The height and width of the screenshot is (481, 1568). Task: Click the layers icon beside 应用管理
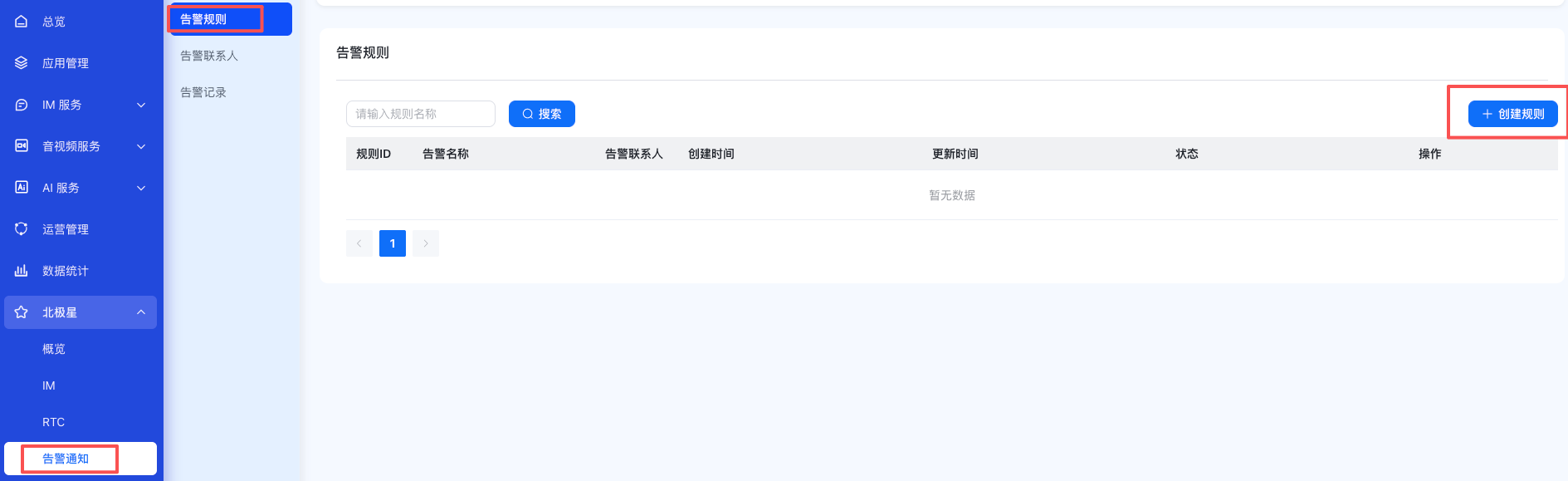(x=22, y=63)
